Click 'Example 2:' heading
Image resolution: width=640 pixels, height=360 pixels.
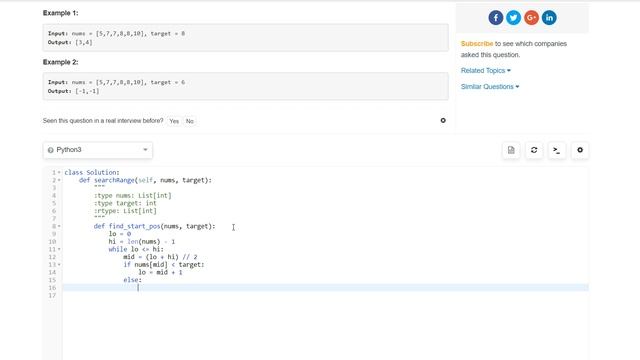(60, 62)
